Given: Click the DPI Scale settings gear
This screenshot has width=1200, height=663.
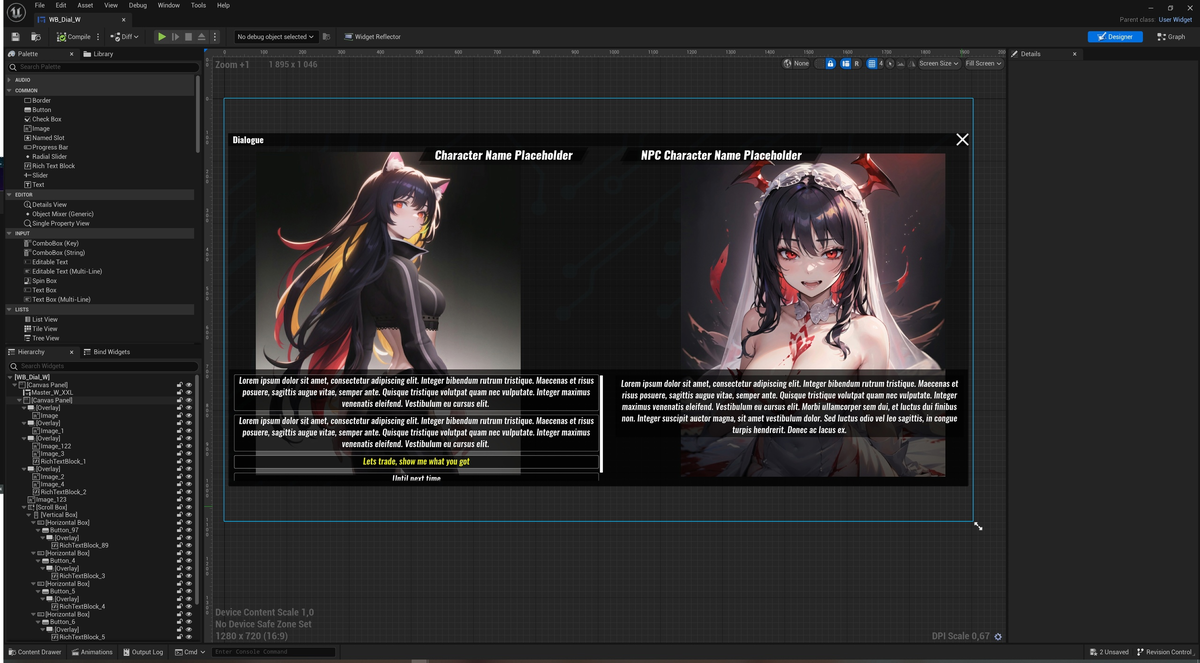Looking at the screenshot, I should [x=998, y=637].
